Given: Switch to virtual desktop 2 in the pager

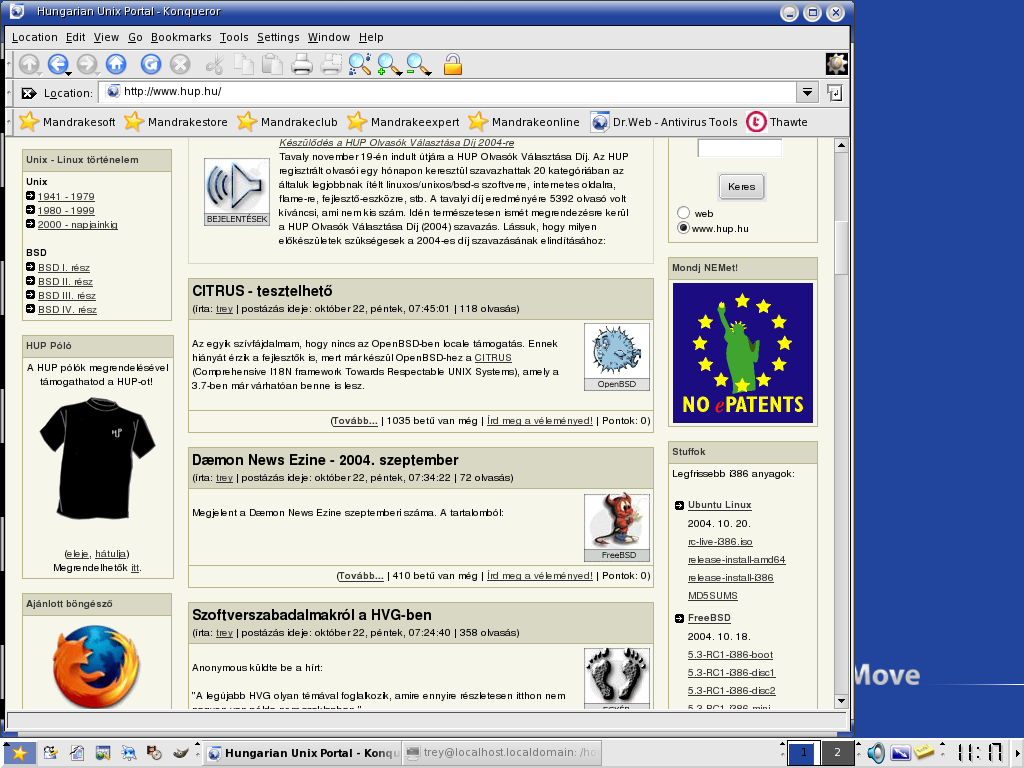Looking at the screenshot, I should [837, 753].
